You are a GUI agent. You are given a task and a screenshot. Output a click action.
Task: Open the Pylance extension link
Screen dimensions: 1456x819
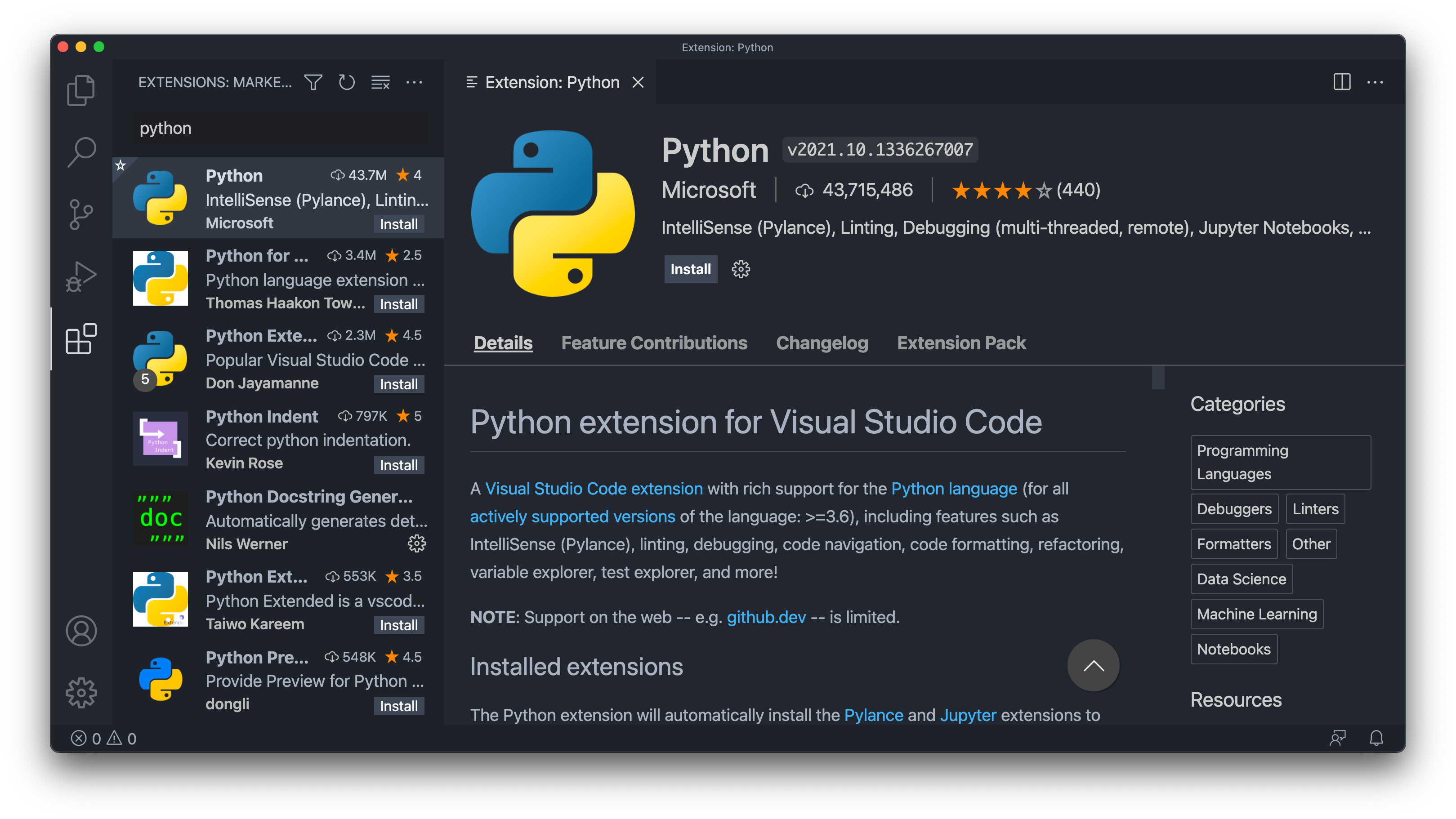(x=873, y=715)
